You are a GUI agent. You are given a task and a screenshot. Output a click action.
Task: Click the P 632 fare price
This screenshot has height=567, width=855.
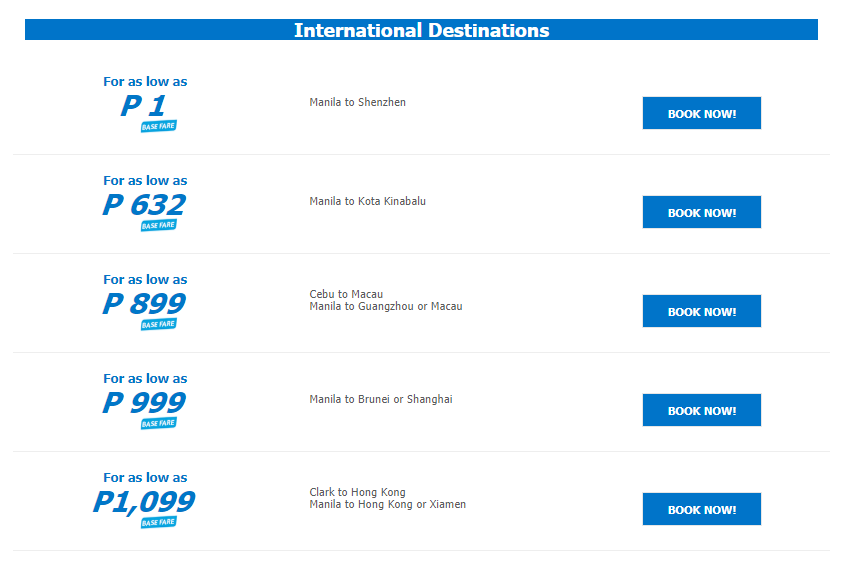[x=144, y=205]
